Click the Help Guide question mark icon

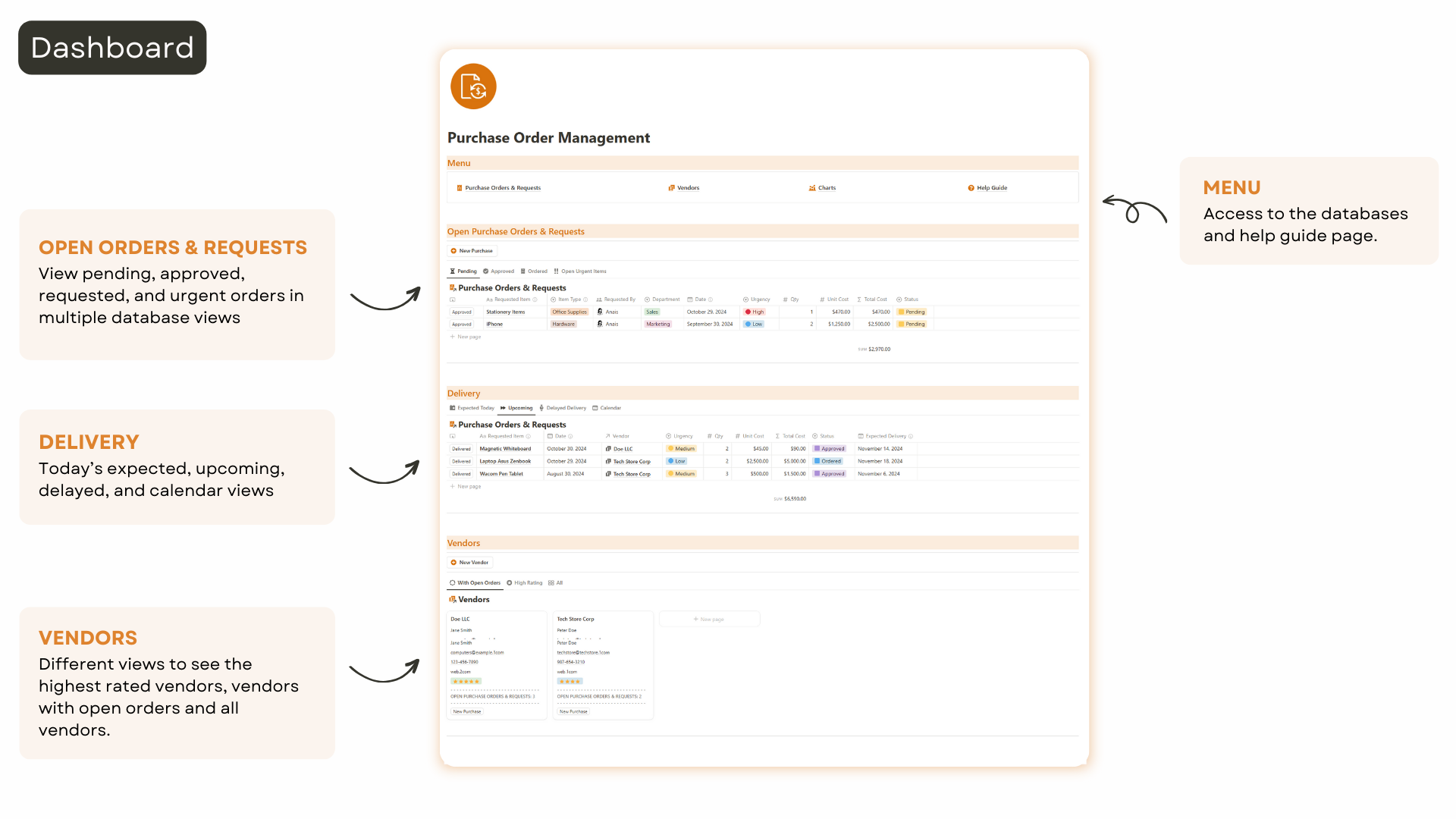pos(971,188)
